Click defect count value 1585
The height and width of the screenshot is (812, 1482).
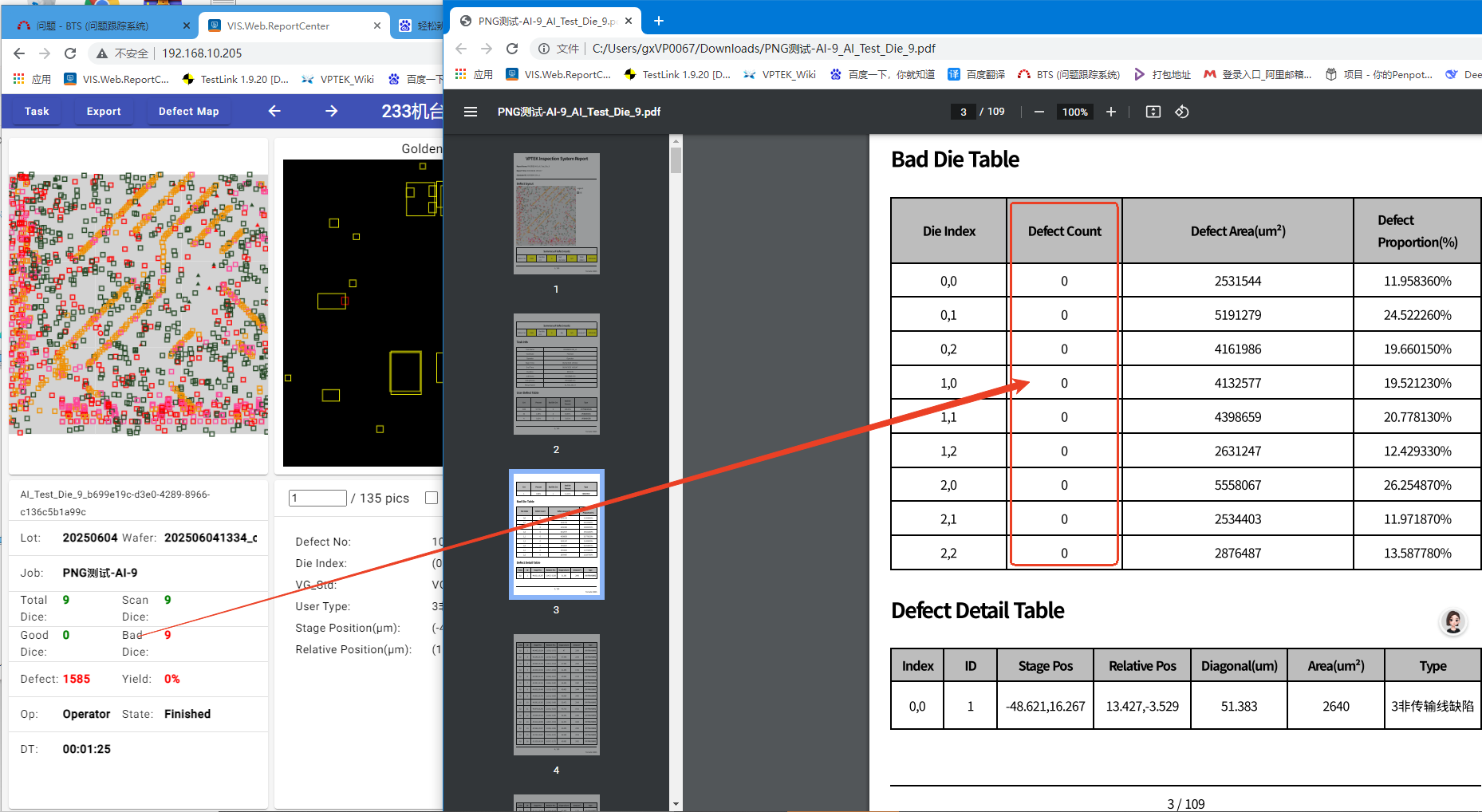[77, 679]
